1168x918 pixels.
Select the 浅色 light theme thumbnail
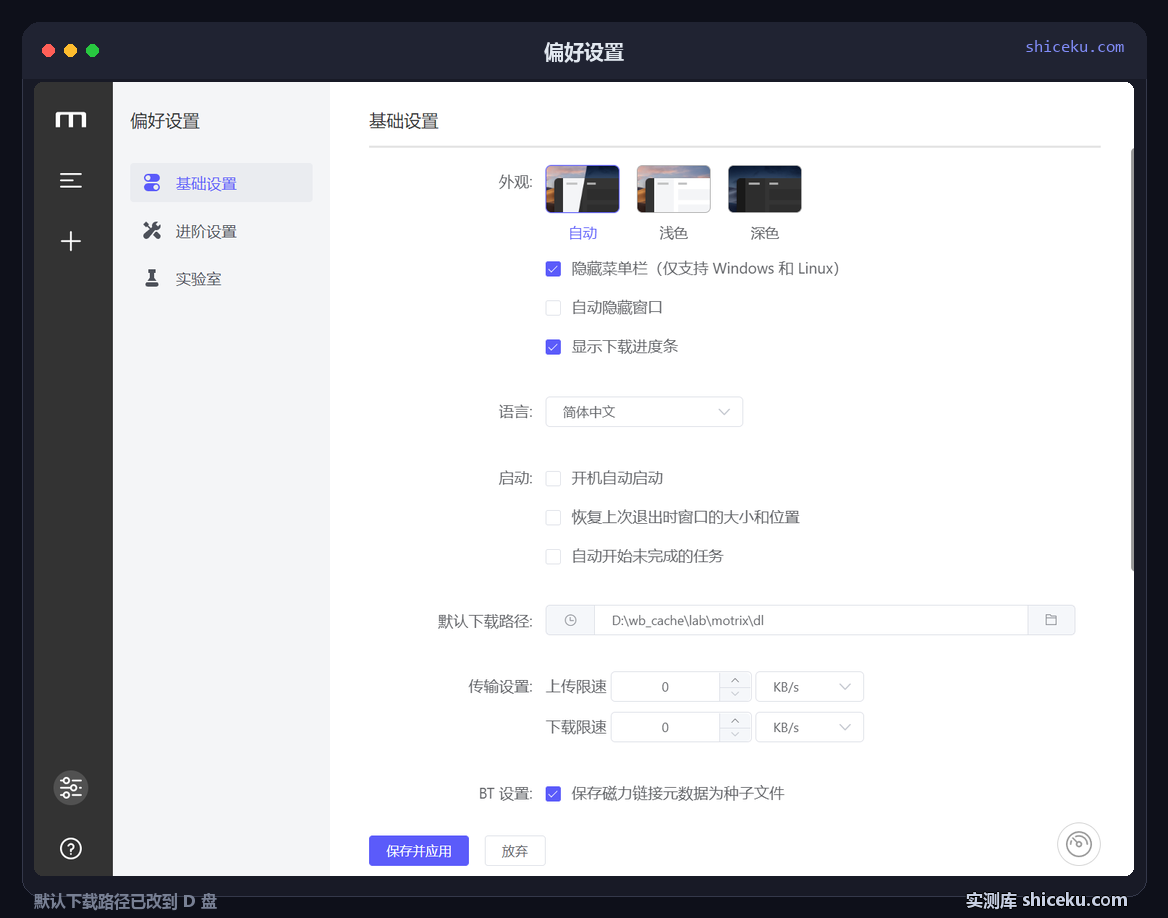[673, 189]
